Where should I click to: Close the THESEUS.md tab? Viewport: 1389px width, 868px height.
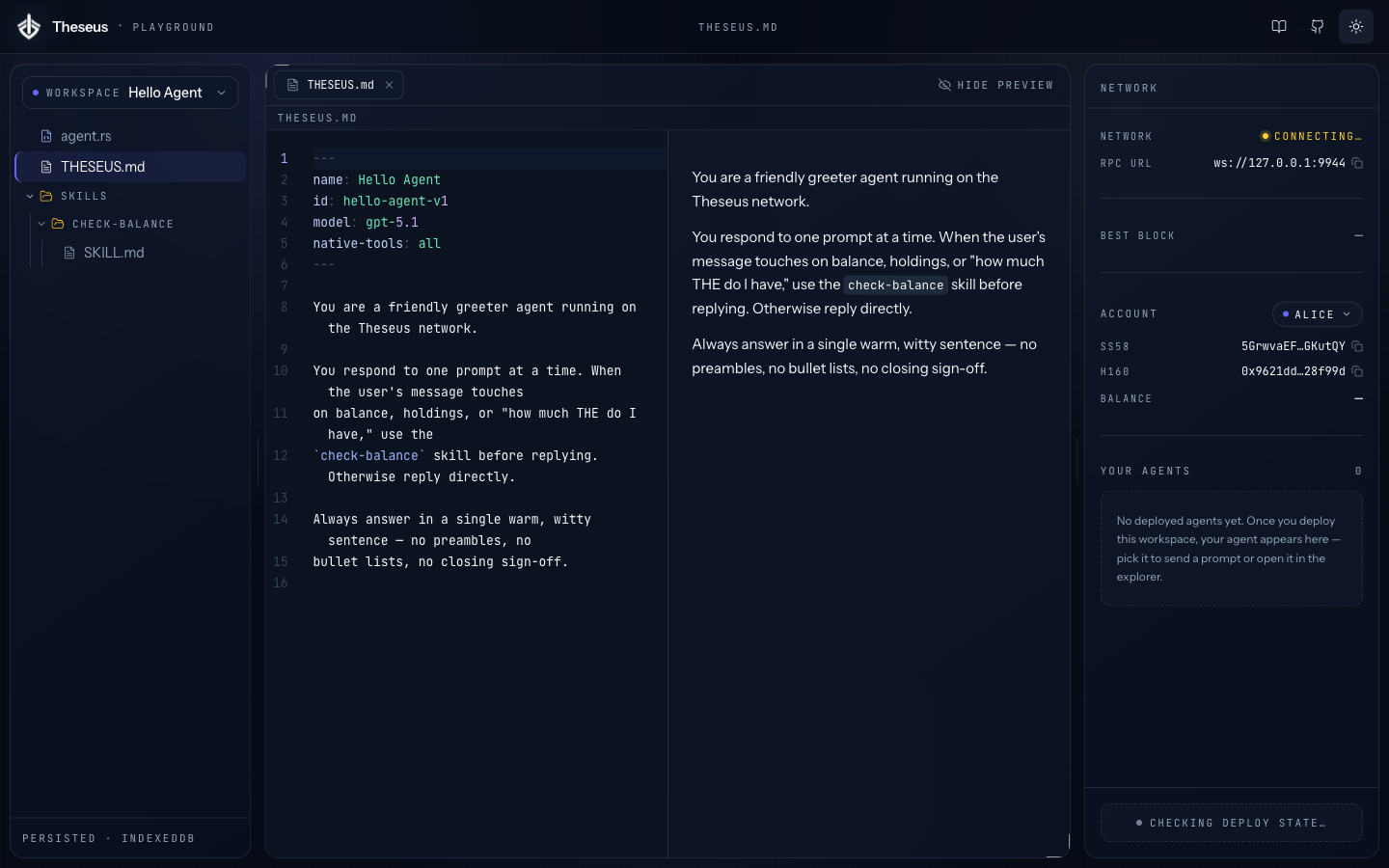click(x=390, y=85)
